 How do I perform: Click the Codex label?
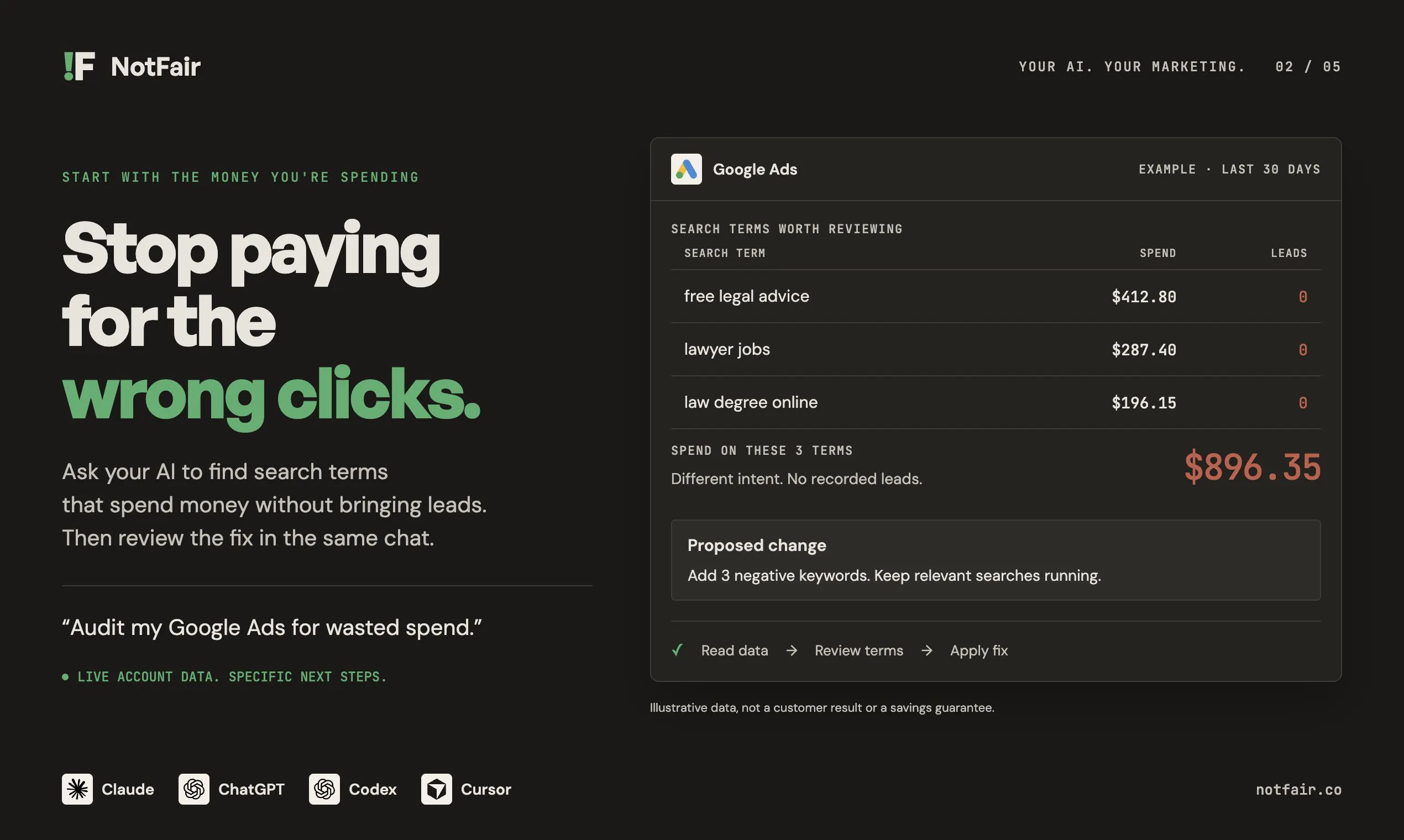pos(373,789)
